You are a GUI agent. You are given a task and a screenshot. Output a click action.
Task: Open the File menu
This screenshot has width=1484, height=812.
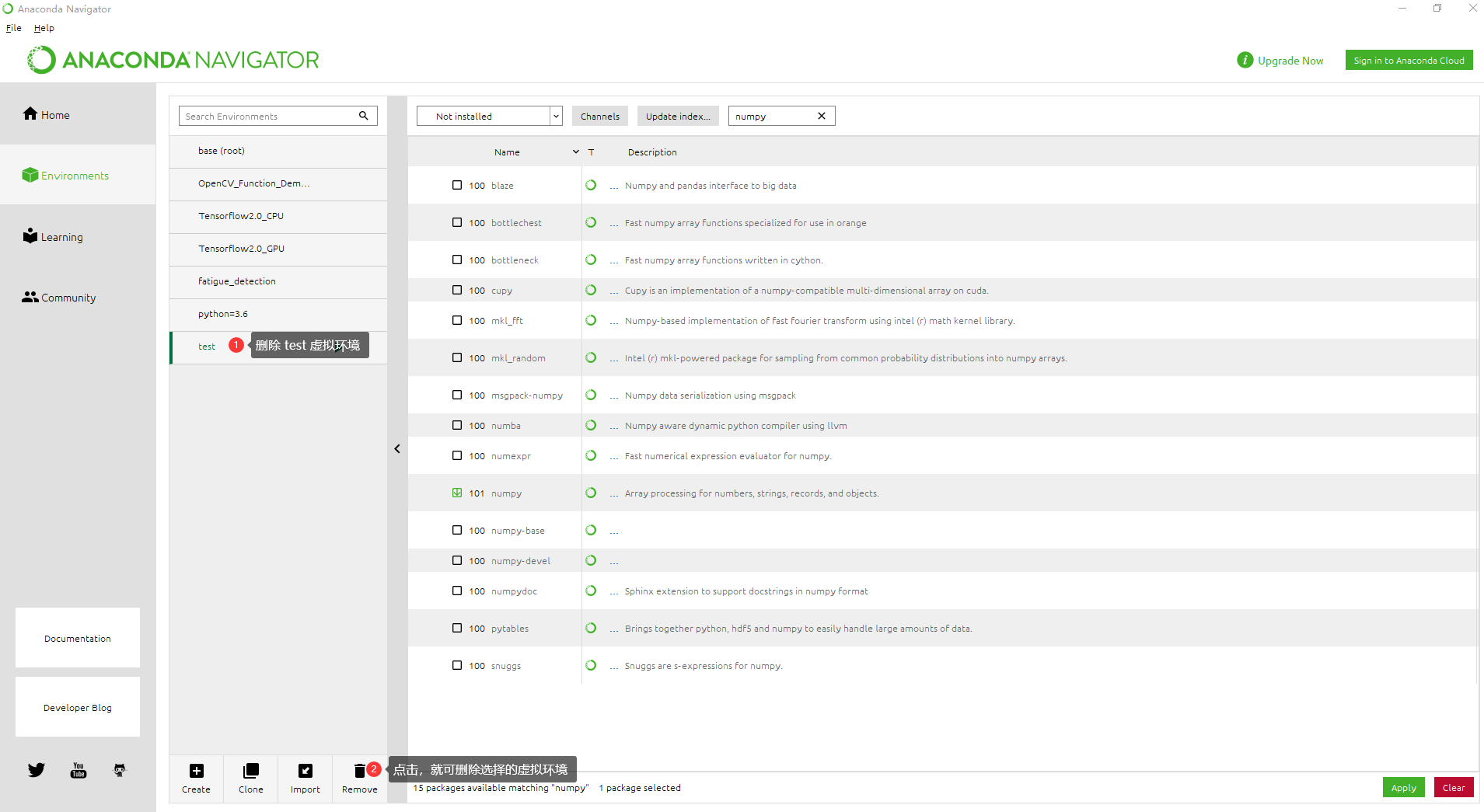click(x=14, y=28)
